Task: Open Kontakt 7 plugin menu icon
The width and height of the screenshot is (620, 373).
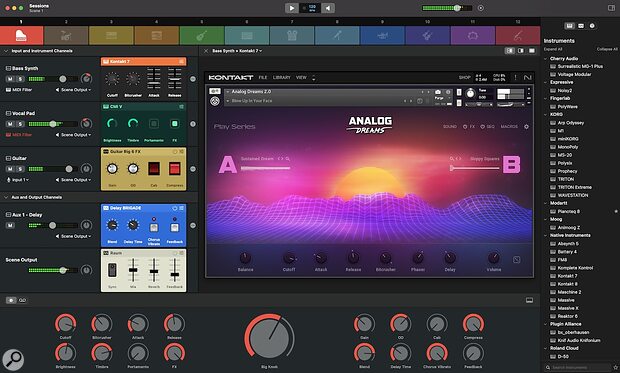Action: (181, 61)
